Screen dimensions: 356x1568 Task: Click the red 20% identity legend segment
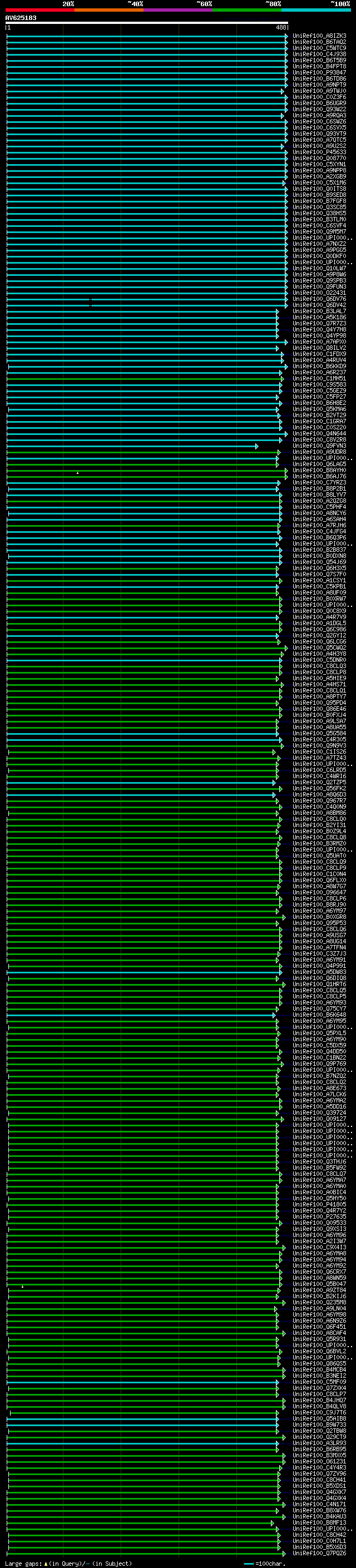[40, 10]
